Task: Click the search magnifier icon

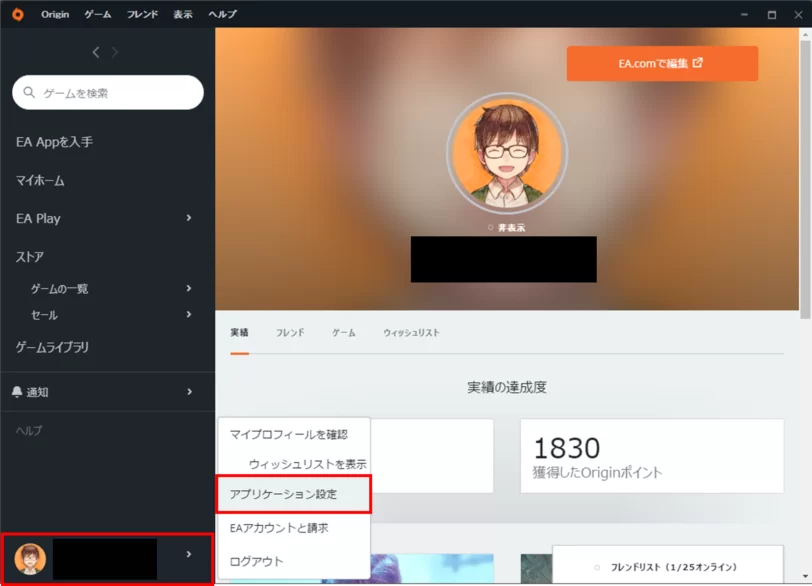Action: click(29, 93)
